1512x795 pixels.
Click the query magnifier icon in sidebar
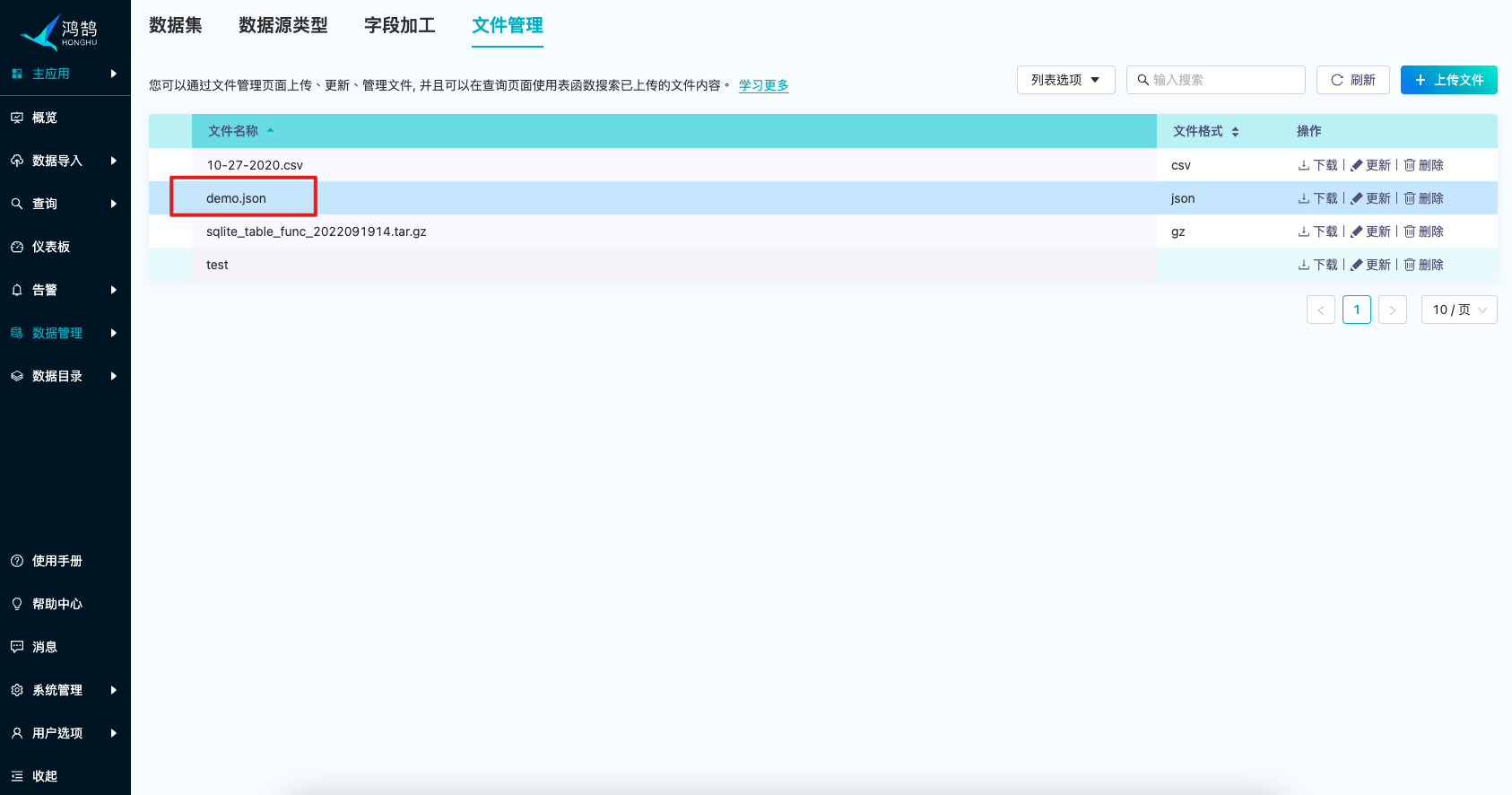click(x=17, y=204)
